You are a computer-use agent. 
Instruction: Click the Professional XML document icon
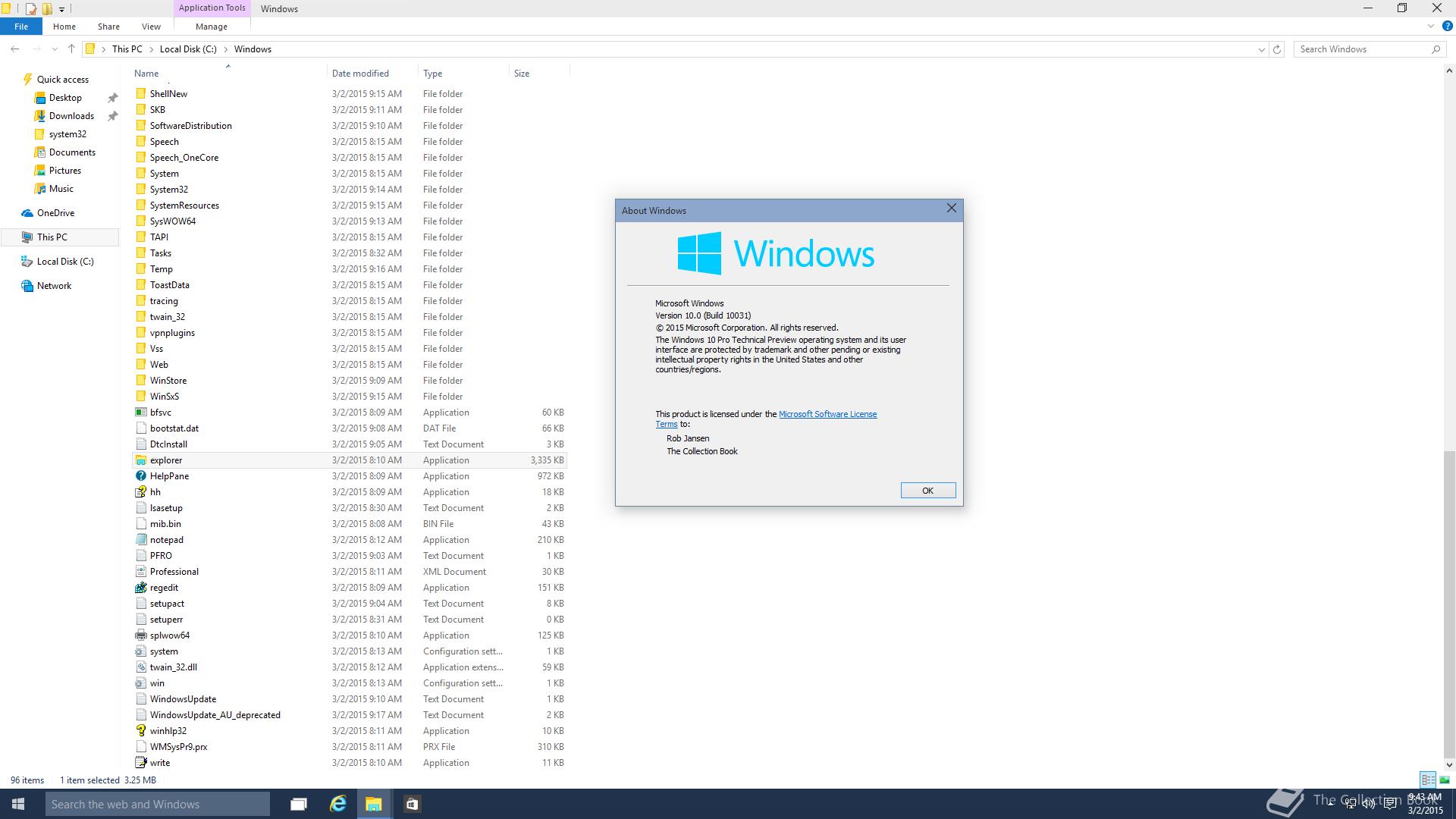click(140, 572)
